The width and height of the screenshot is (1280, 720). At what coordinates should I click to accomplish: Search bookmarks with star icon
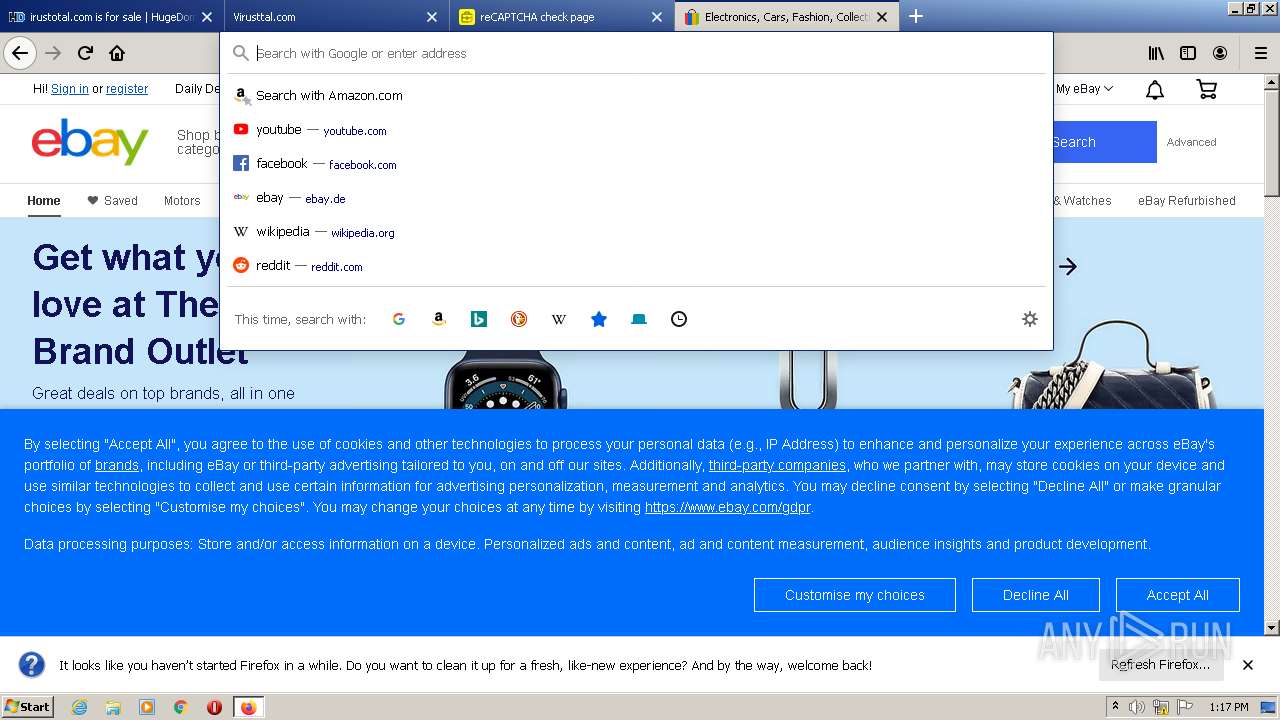598,319
